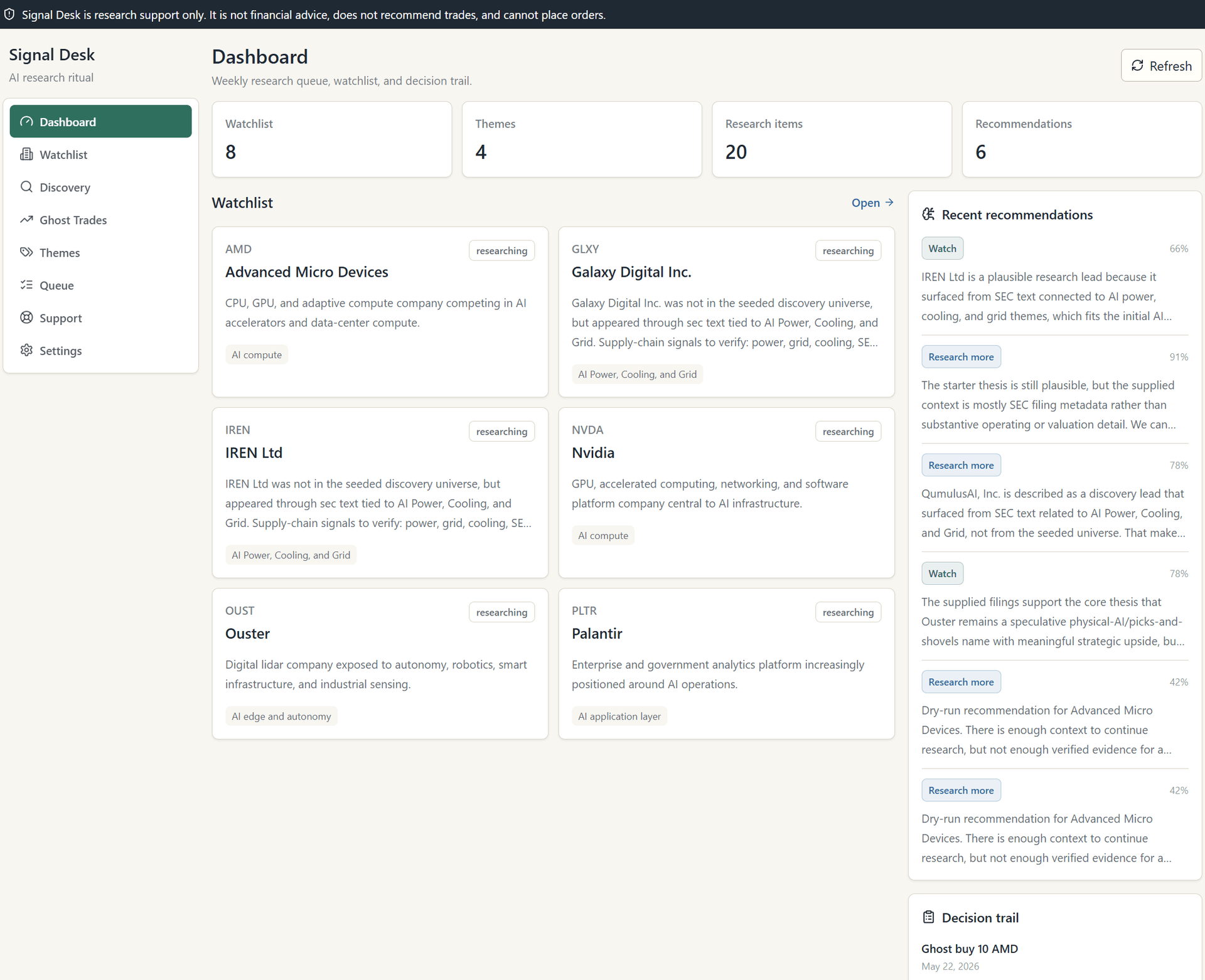The image size is (1205, 980).
Task: Click the AI edge and autonomy tag
Action: pos(281,716)
